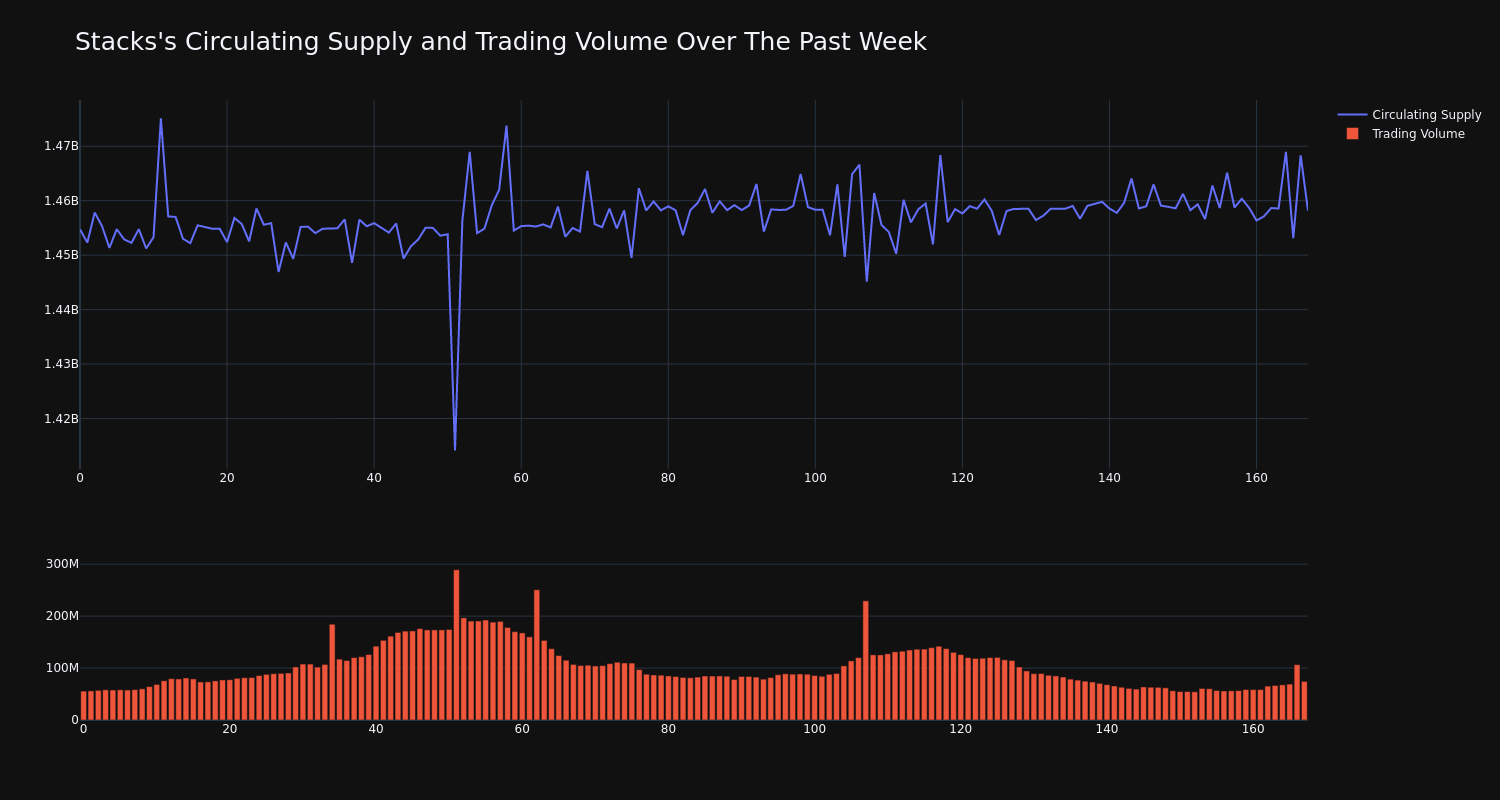This screenshot has width=1500, height=800.
Task: Click the 1.45B y-axis label
Action: [x=61, y=255]
